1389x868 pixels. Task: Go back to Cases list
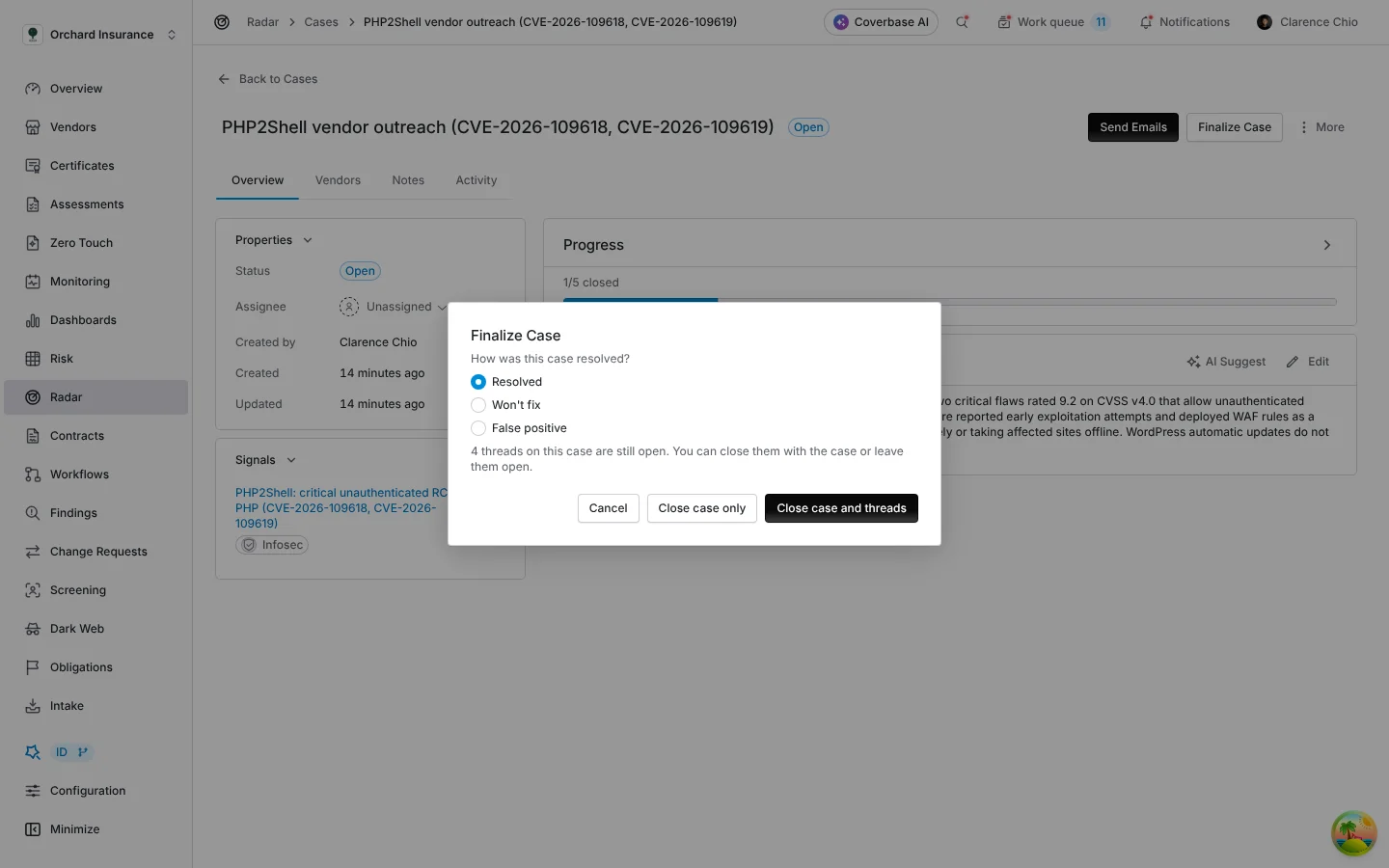(x=268, y=79)
